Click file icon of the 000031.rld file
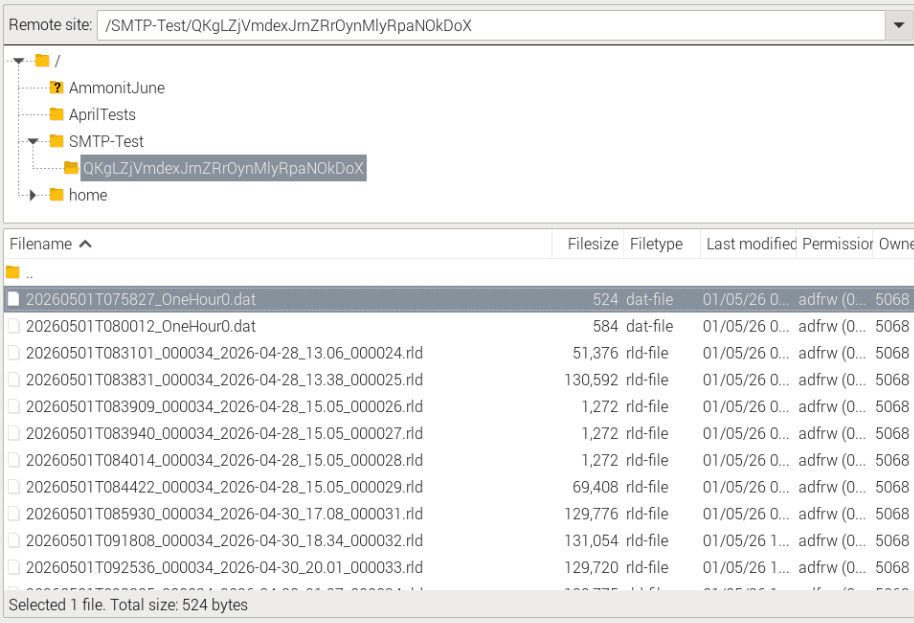This screenshot has height=623, width=914. 13,513
